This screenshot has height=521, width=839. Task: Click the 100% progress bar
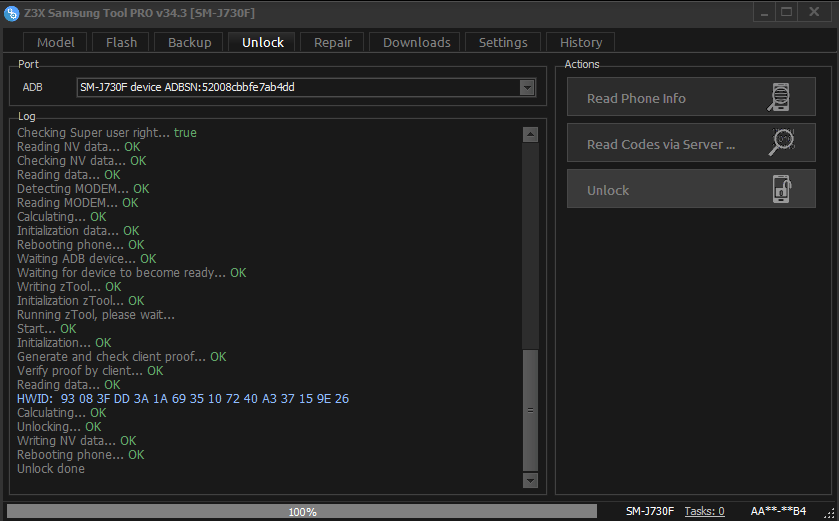pos(302,511)
